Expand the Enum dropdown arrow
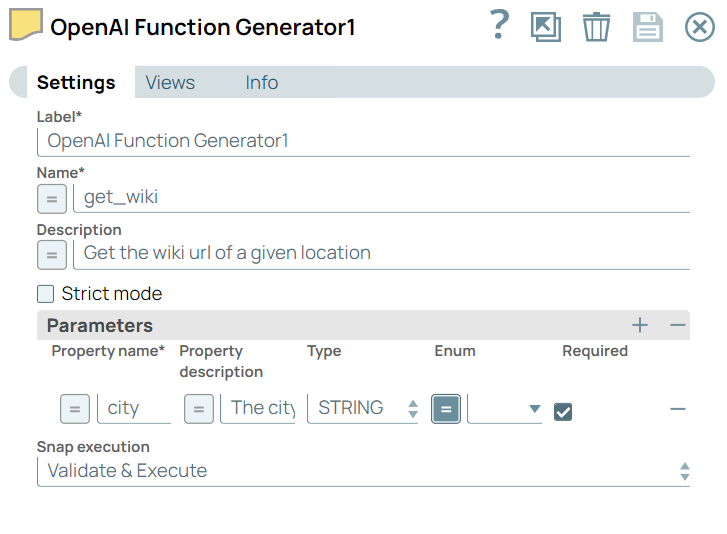The image size is (727, 534). (x=535, y=408)
